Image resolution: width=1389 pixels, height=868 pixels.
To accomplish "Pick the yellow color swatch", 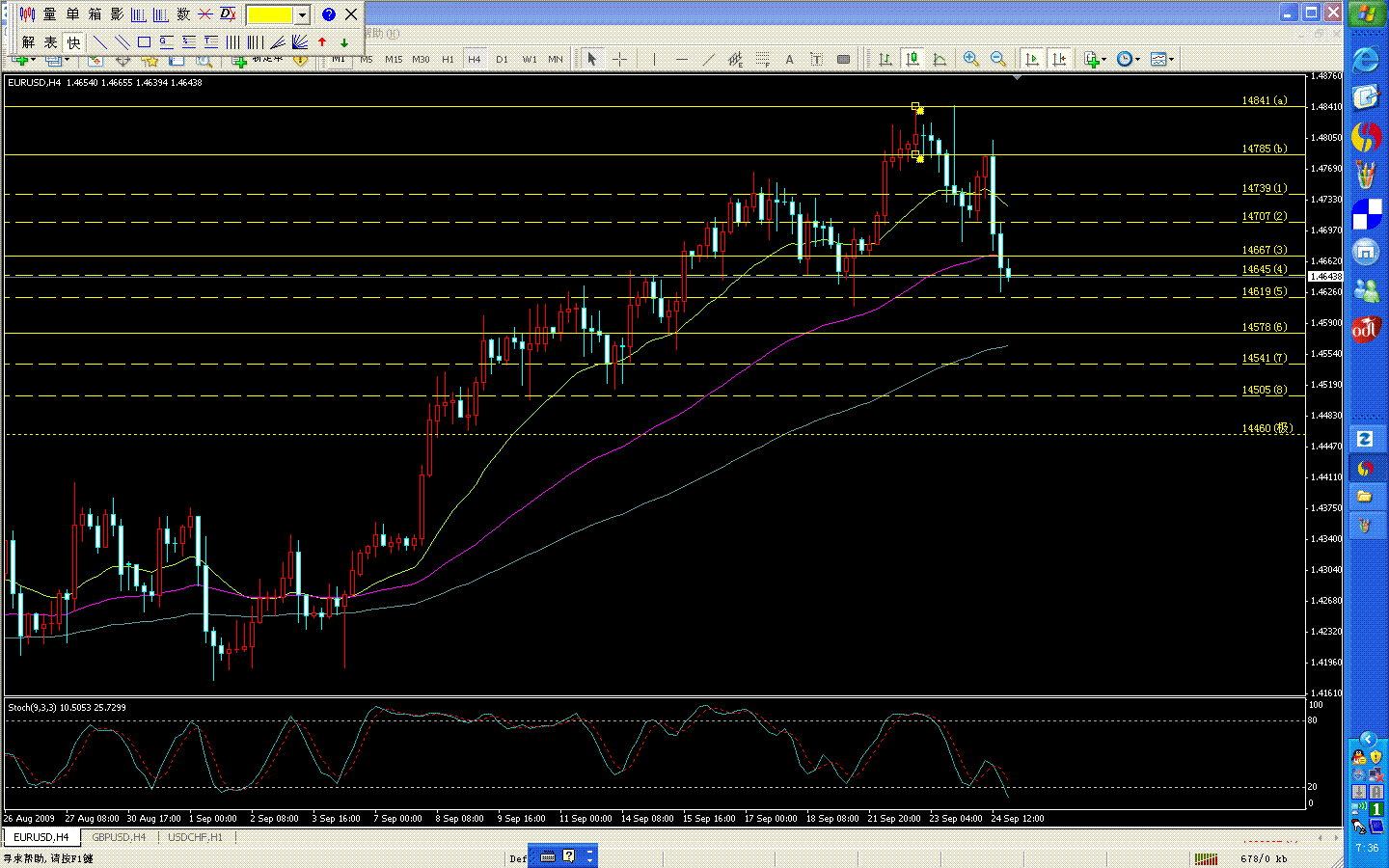I will tap(270, 14).
